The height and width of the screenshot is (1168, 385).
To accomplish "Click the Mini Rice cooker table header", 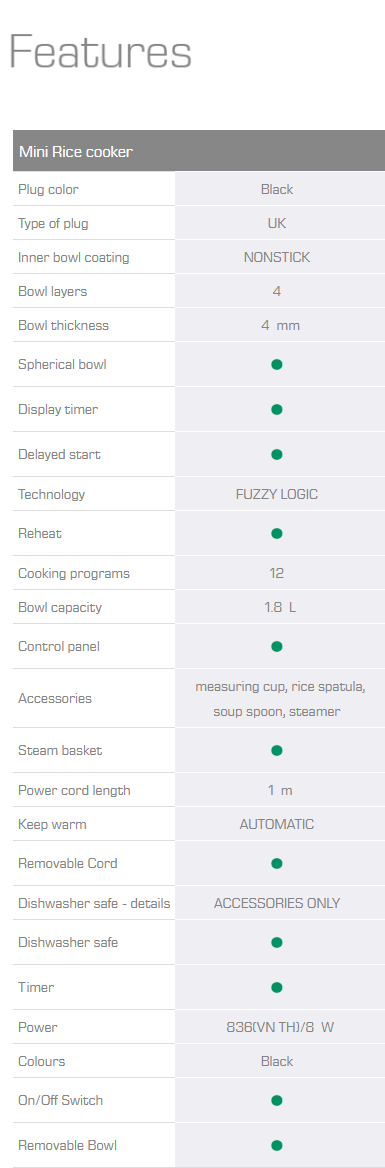I will click(x=199, y=151).
